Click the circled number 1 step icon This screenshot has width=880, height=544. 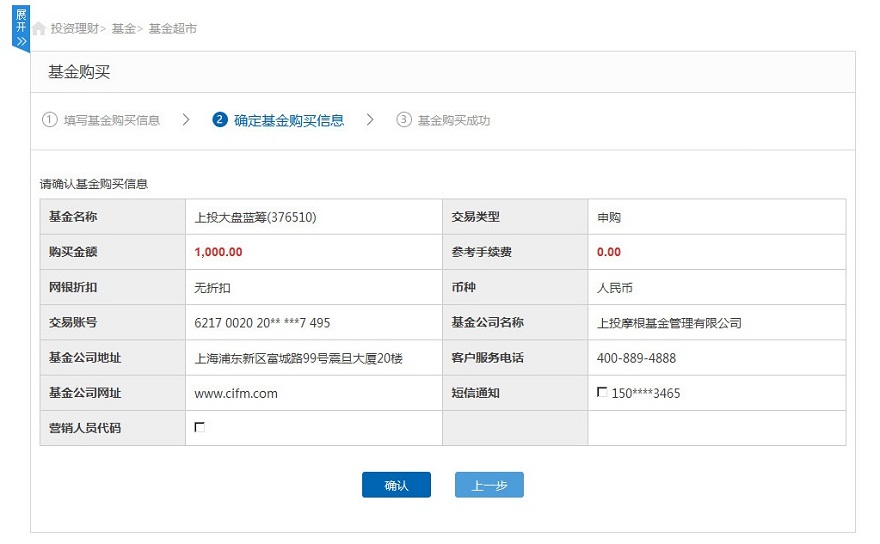pos(49,120)
